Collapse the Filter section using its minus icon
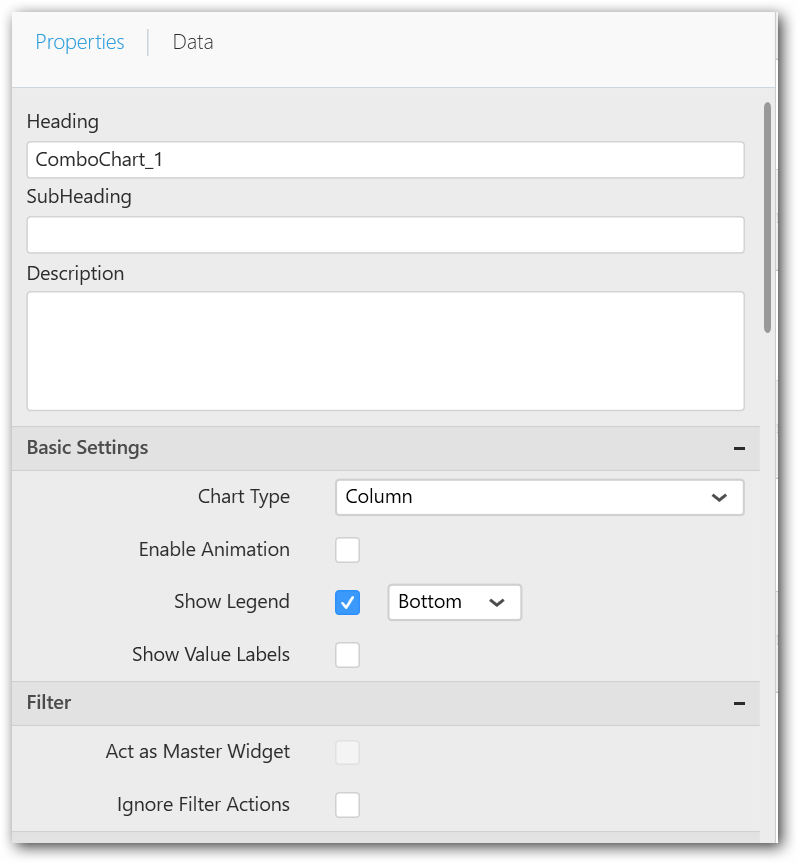This screenshot has width=798, height=863. coord(739,704)
